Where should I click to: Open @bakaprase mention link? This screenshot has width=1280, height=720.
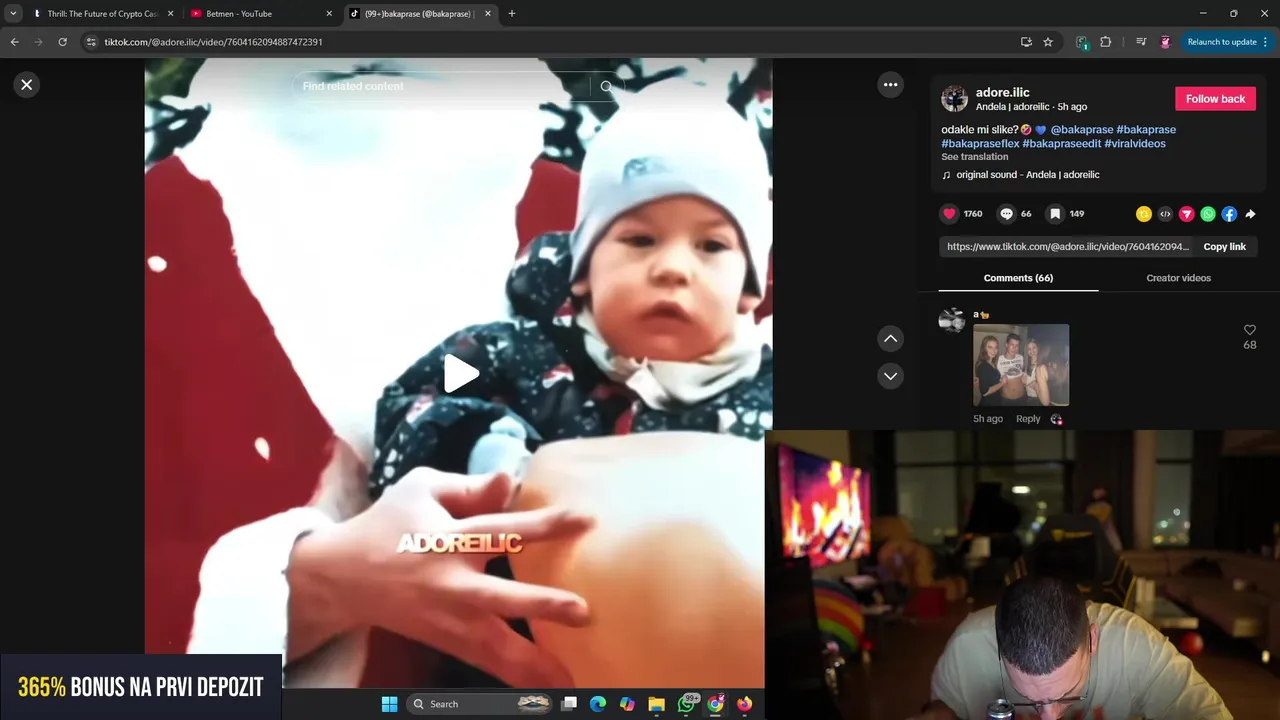point(1082,130)
